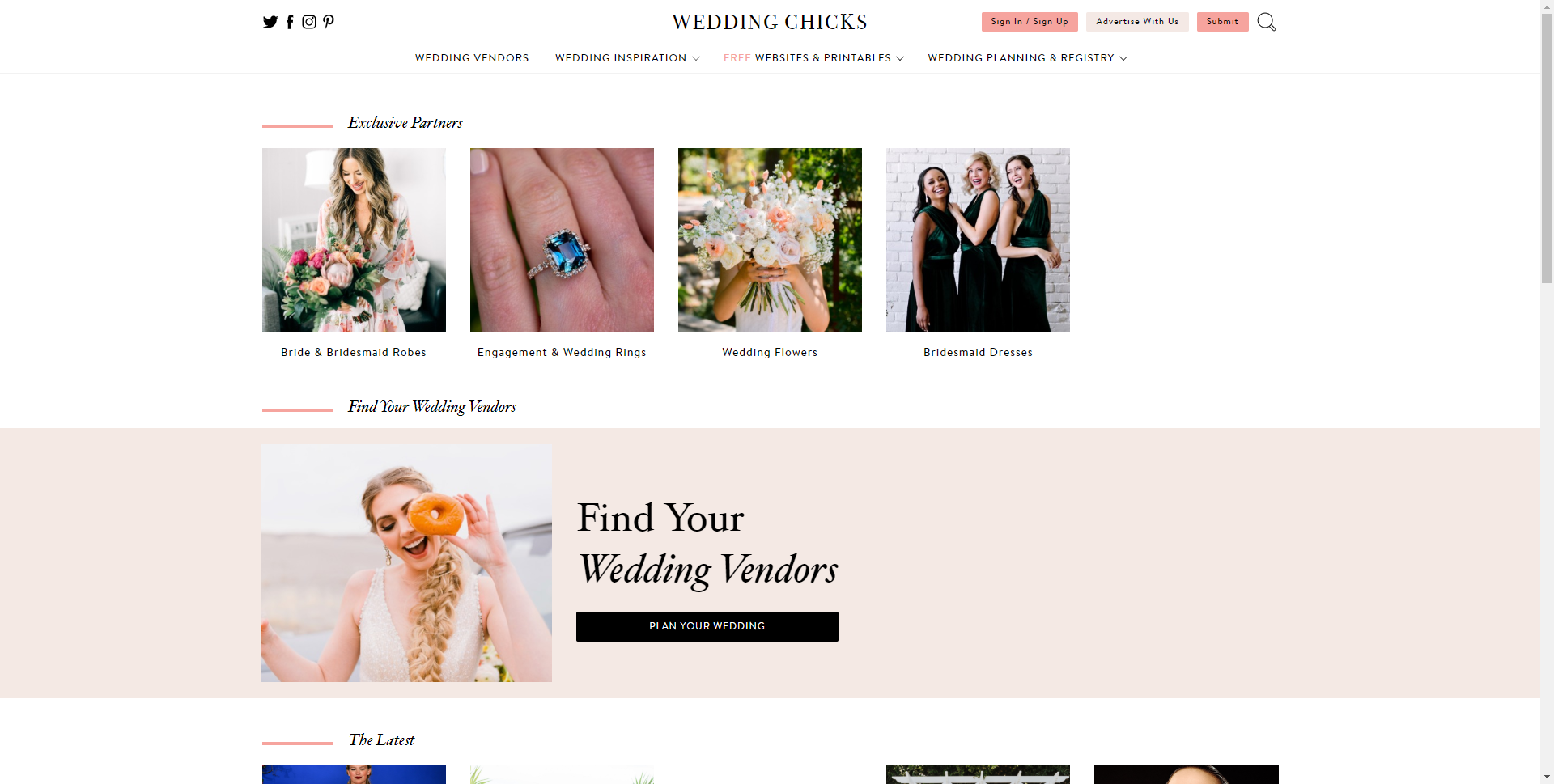Open the Instagram icon in header
The height and width of the screenshot is (784, 1554).
(309, 22)
